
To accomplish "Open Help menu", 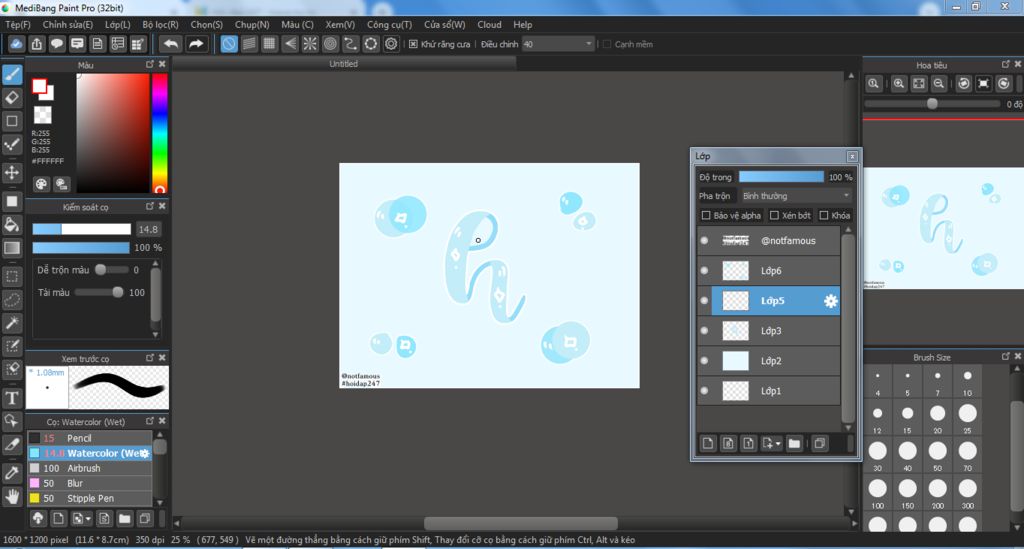I will [522, 25].
